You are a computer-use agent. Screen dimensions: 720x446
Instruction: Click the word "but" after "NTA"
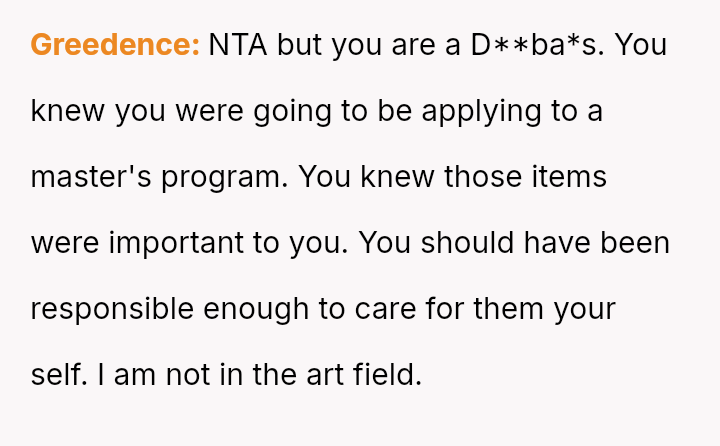pyautogui.click(x=299, y=45)
